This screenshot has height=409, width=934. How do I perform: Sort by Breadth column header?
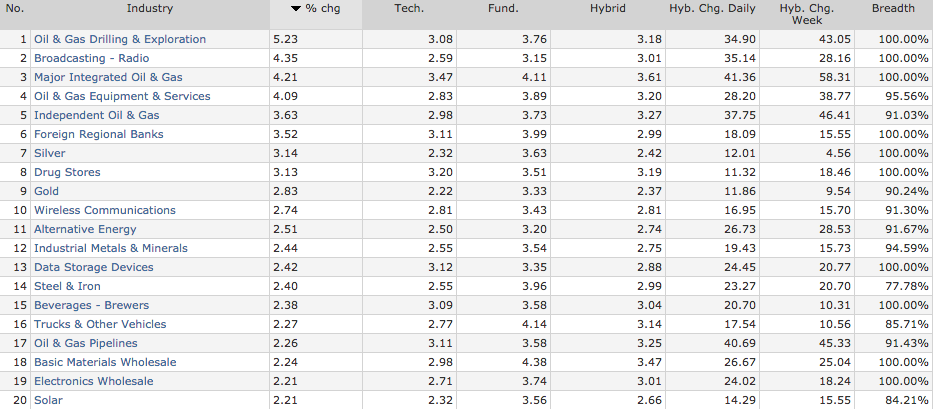click(x=893, y=8)
